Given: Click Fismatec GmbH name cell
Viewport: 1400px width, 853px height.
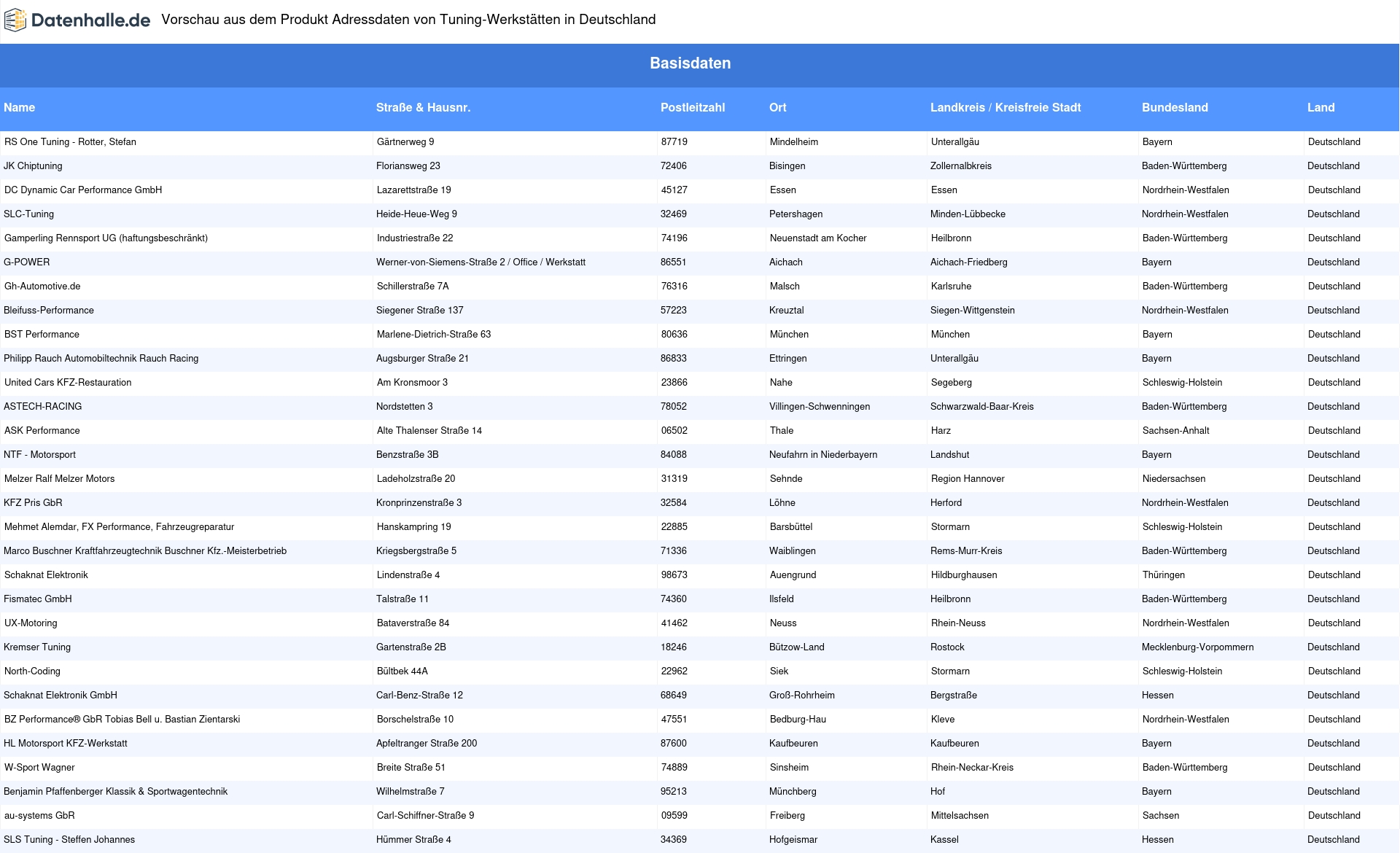Looking at the screenshot, I should pos(38,599).
